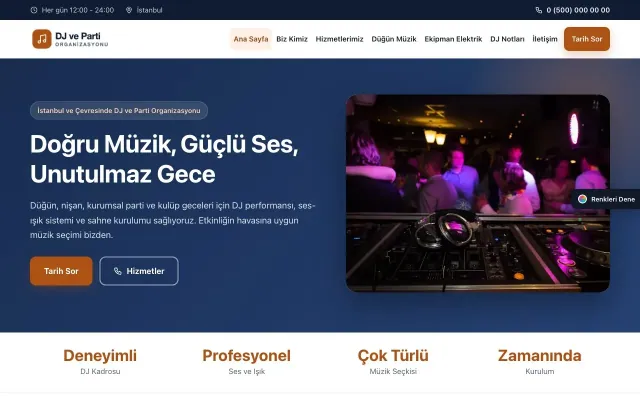The image size is (640, 400).
Task: Click the 'Zamanında' stat heading
Action: coord(540,356)
